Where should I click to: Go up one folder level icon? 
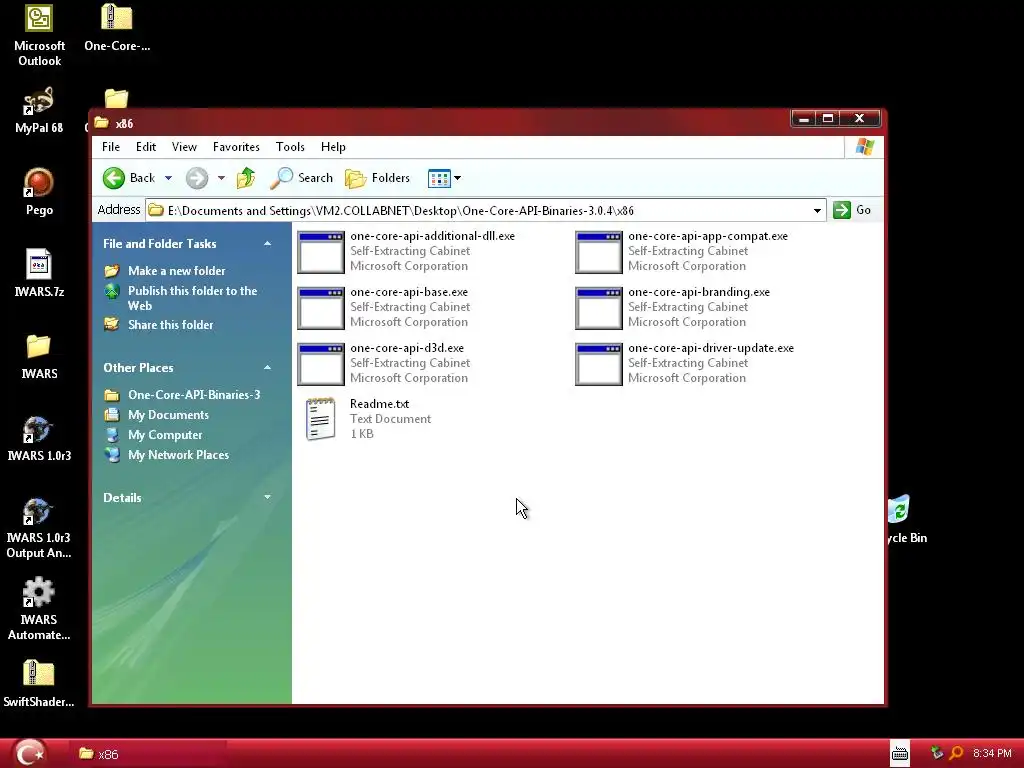(246, 178)
